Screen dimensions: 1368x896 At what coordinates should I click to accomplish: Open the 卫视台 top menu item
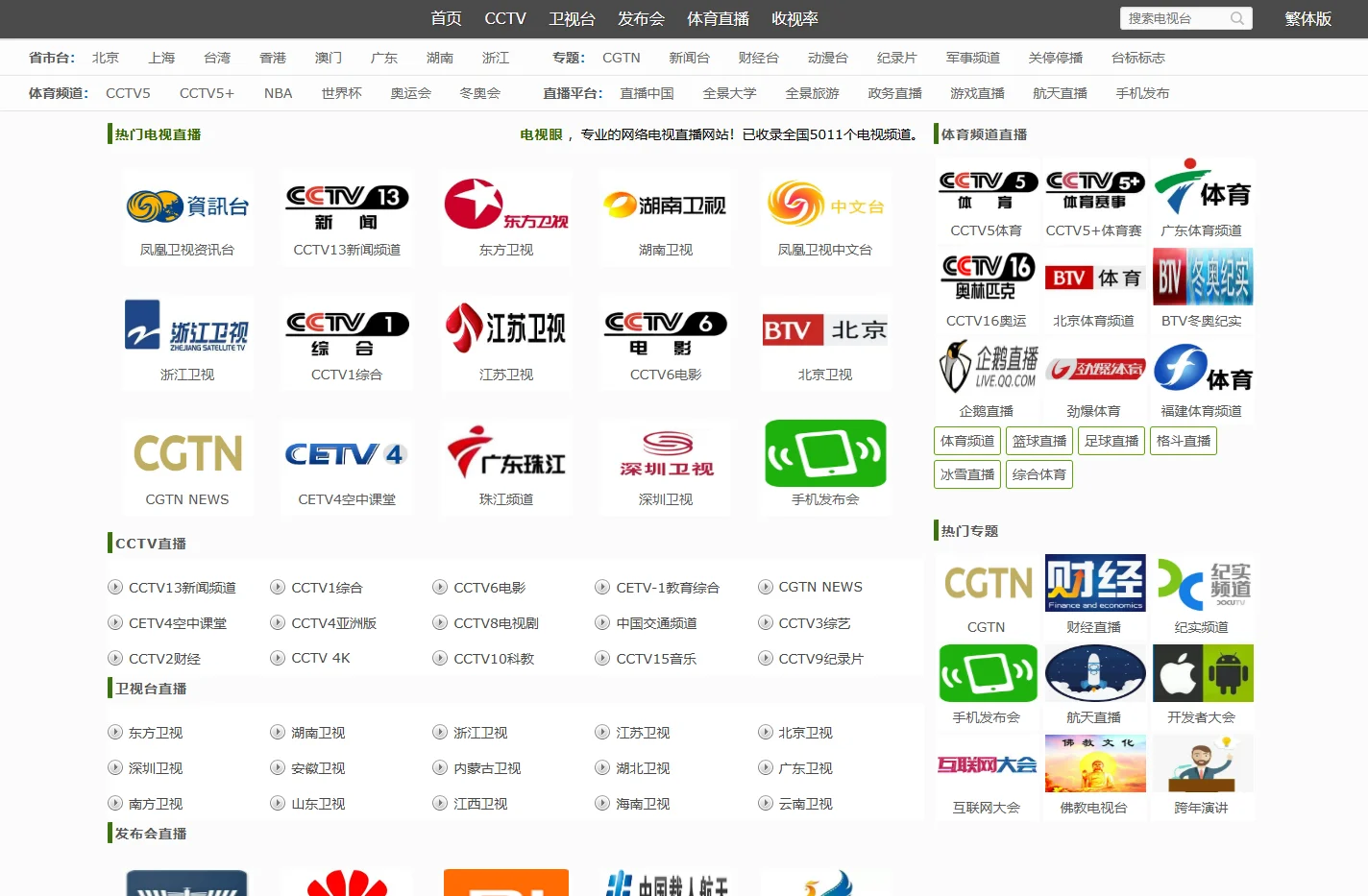point(572,18)
